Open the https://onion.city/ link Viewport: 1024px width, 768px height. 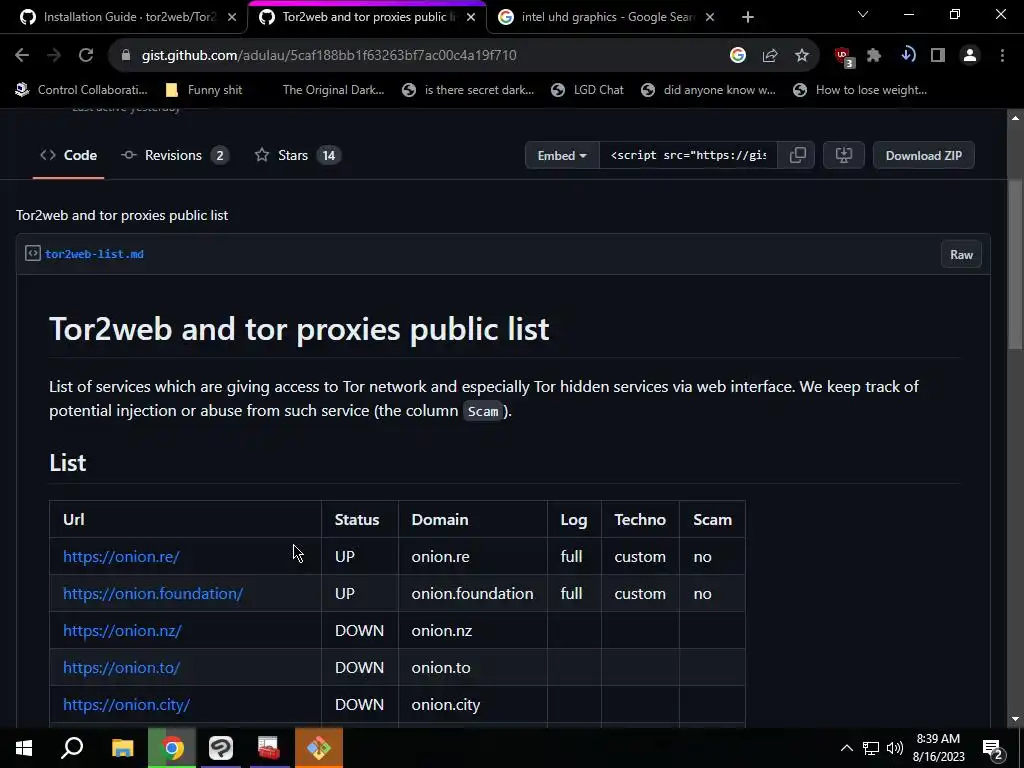tap(126, 705)
